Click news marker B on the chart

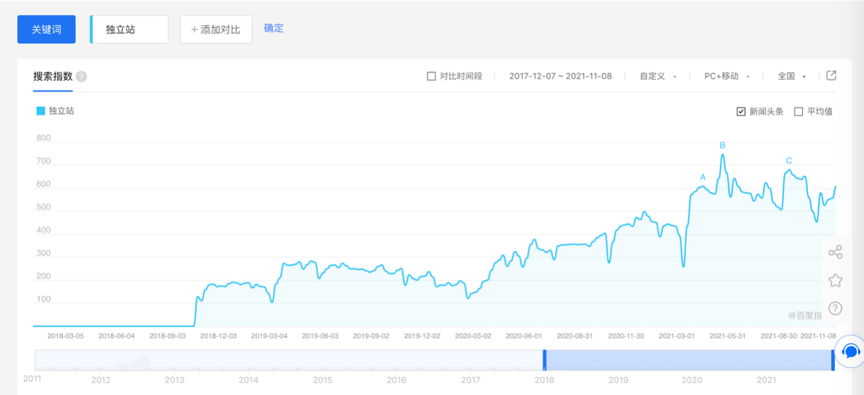pyautogui.click(x=722, y=145)
